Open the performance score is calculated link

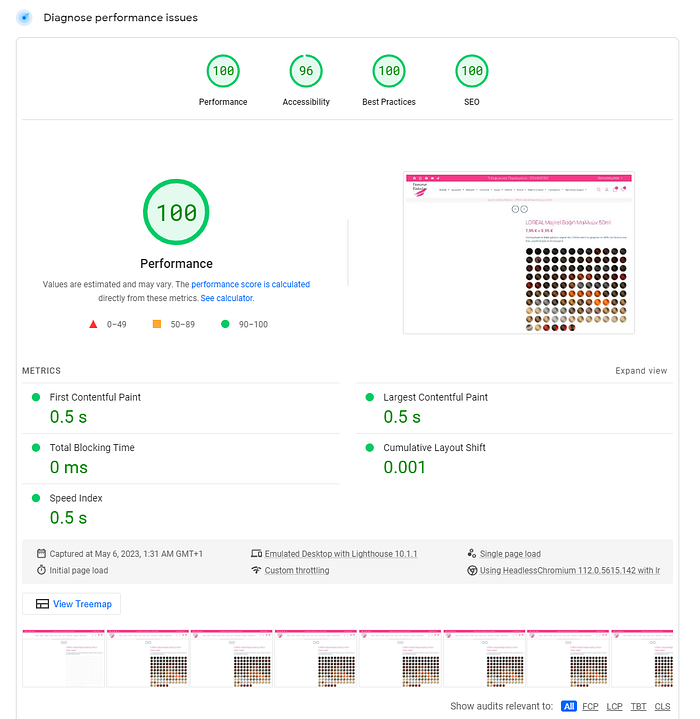pos(250,284)
